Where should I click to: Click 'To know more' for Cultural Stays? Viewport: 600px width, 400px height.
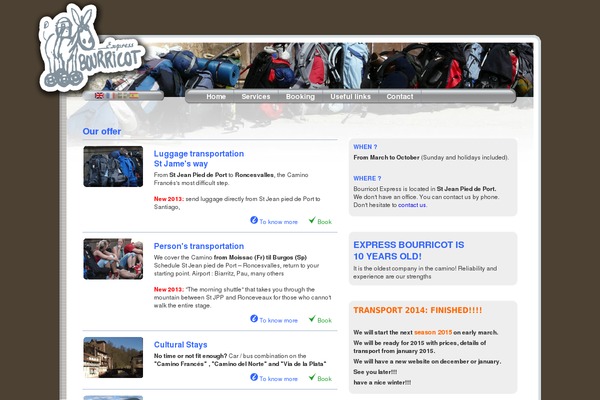[279, 379]
